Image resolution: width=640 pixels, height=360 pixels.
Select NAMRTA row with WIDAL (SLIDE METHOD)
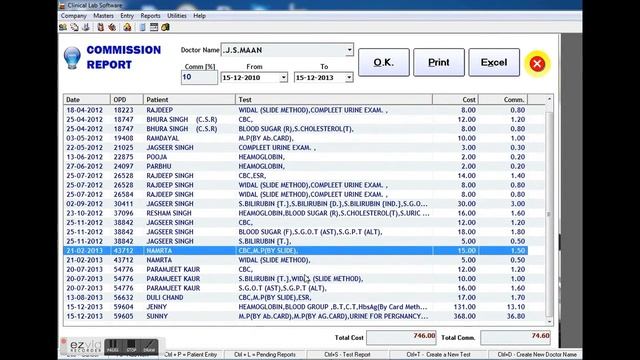tap(296, 260)
